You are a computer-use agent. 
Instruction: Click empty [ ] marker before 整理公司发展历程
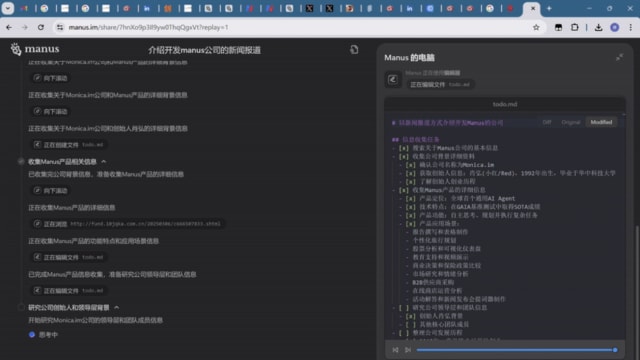[403, 333]
